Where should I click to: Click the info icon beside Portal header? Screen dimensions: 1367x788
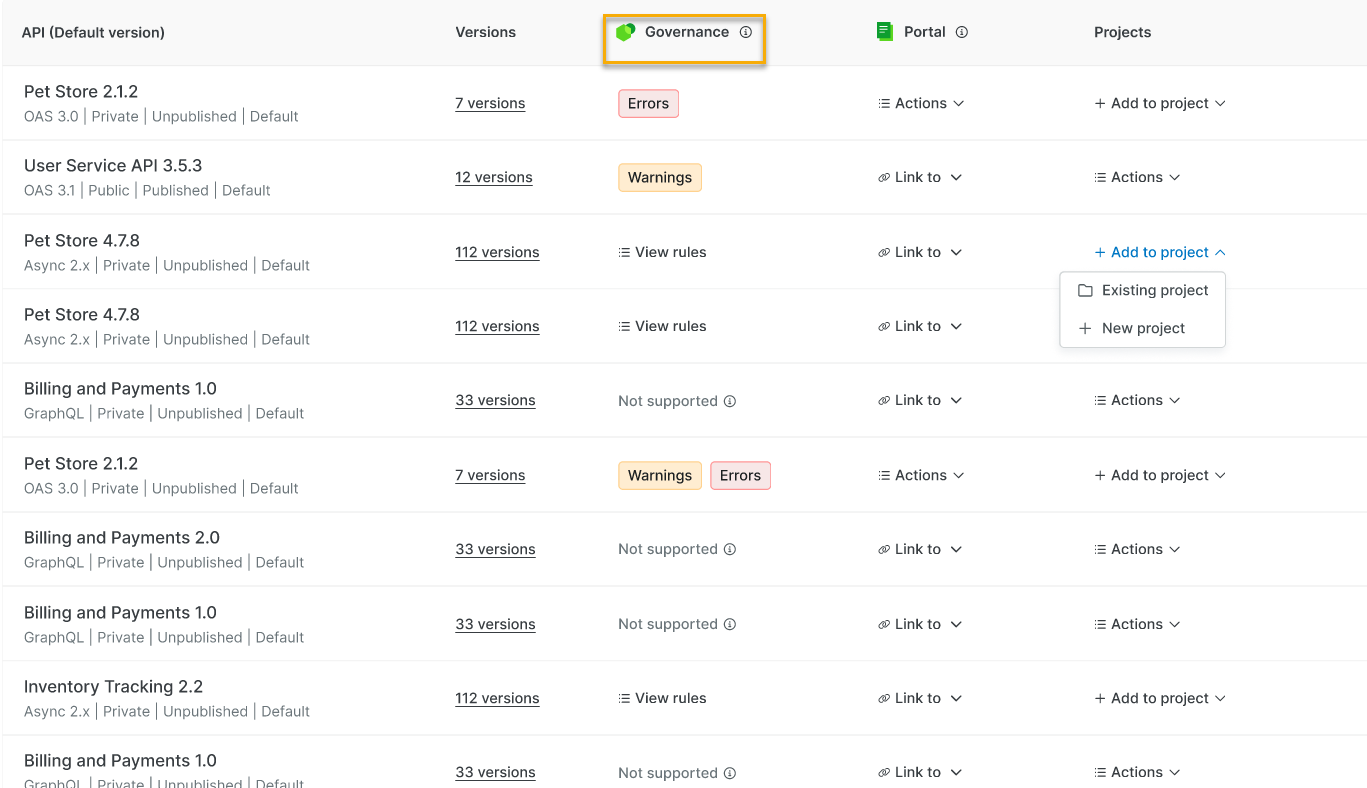click(961, 32)
